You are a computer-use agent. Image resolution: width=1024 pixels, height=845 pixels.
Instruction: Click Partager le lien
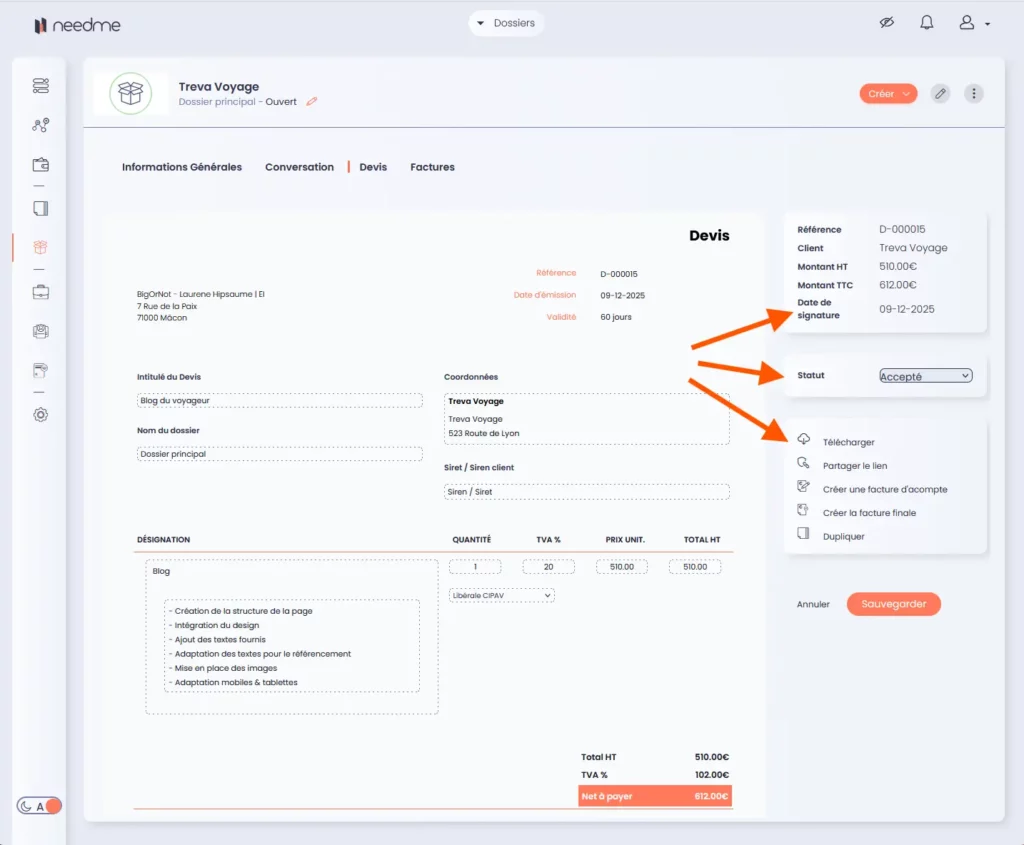tap(854, 465)
